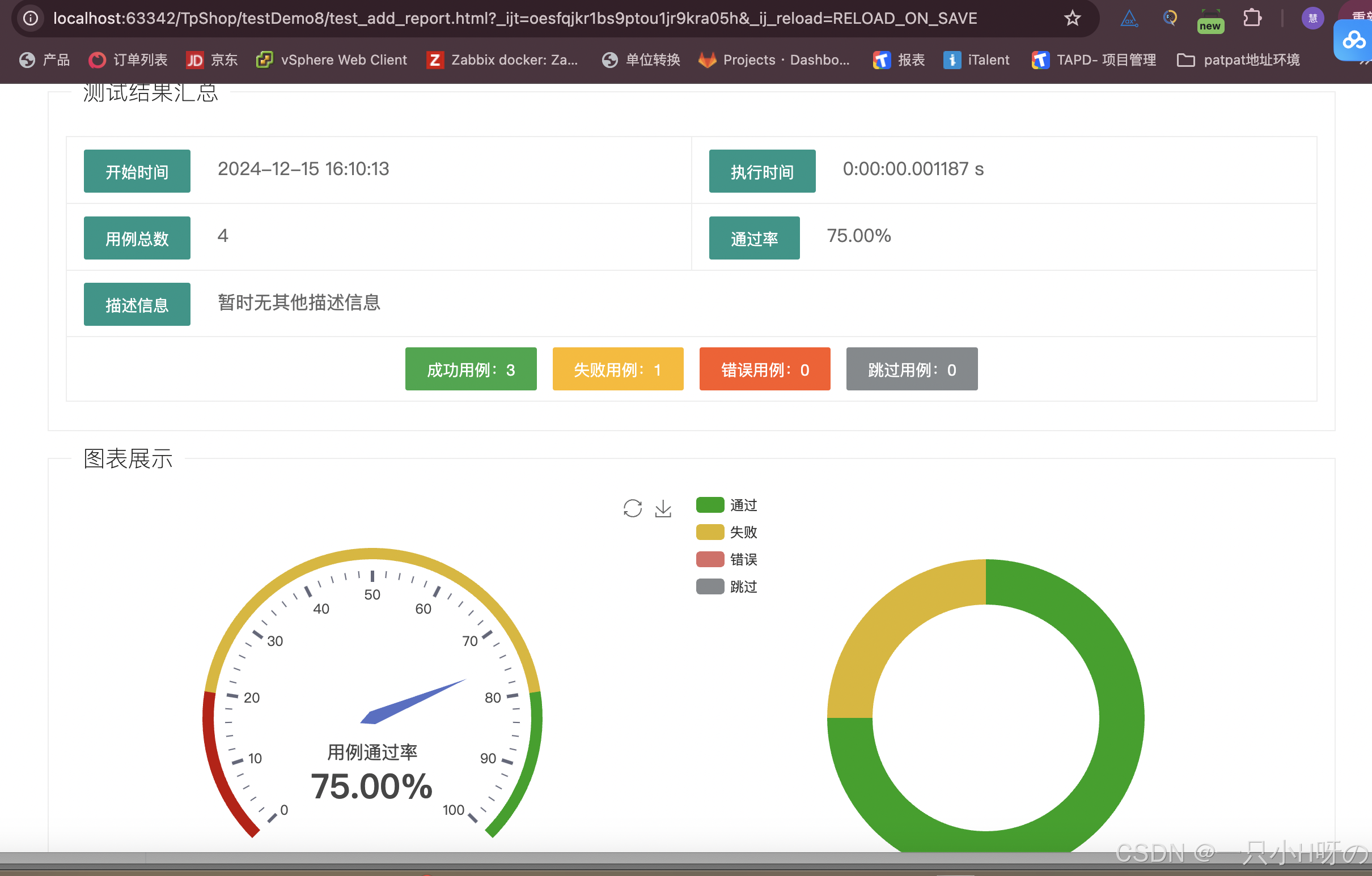This screenshot has width=1372, height=876.
Task: Click the chart refresh icon
Action: (x=633, y=508)
